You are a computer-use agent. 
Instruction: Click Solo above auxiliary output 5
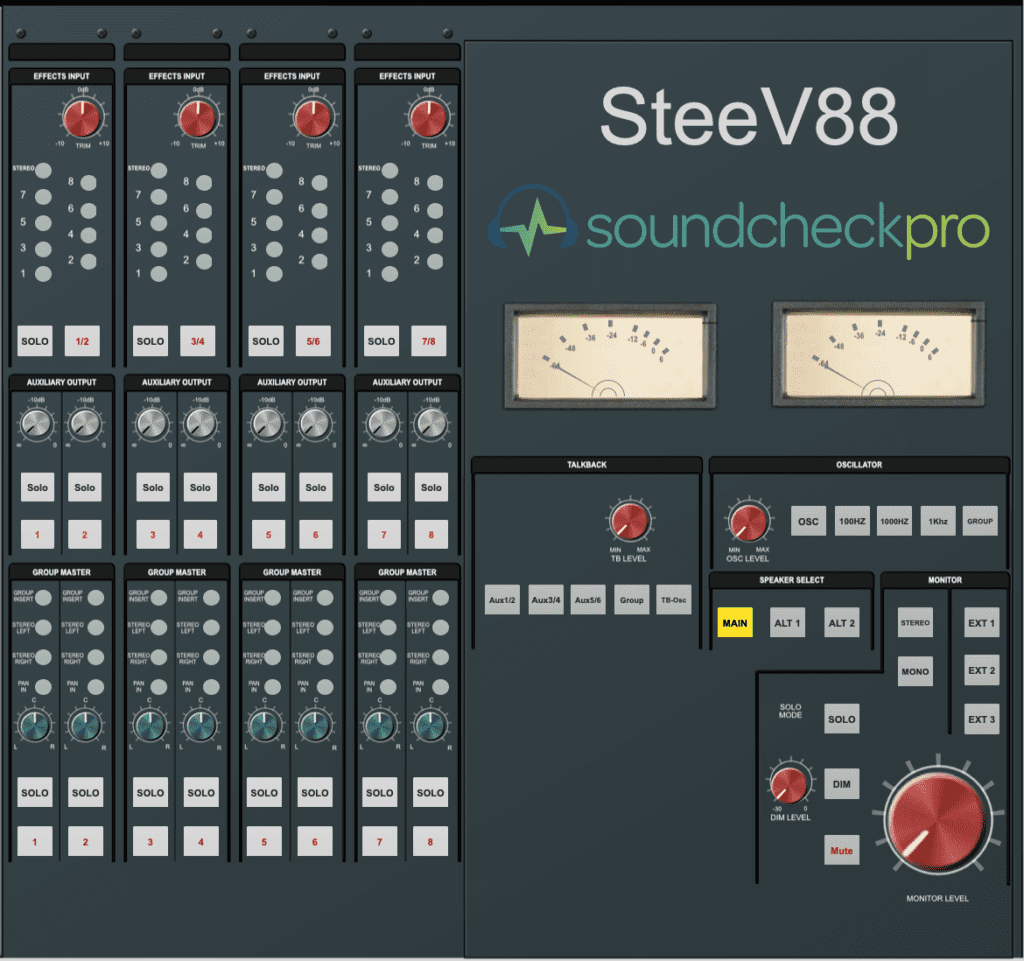[x=268, y=487]
